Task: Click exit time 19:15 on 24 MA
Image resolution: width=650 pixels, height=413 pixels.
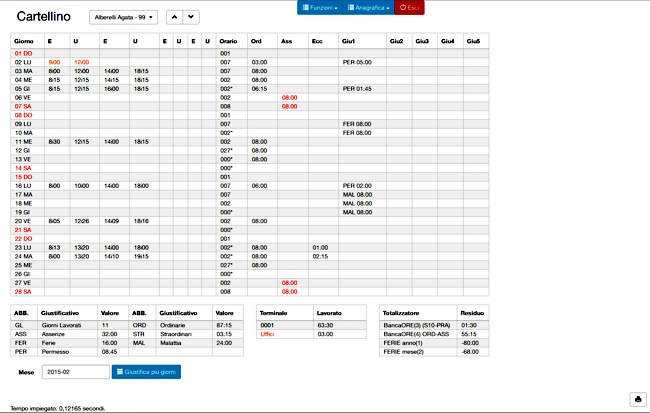Action: 141,257
